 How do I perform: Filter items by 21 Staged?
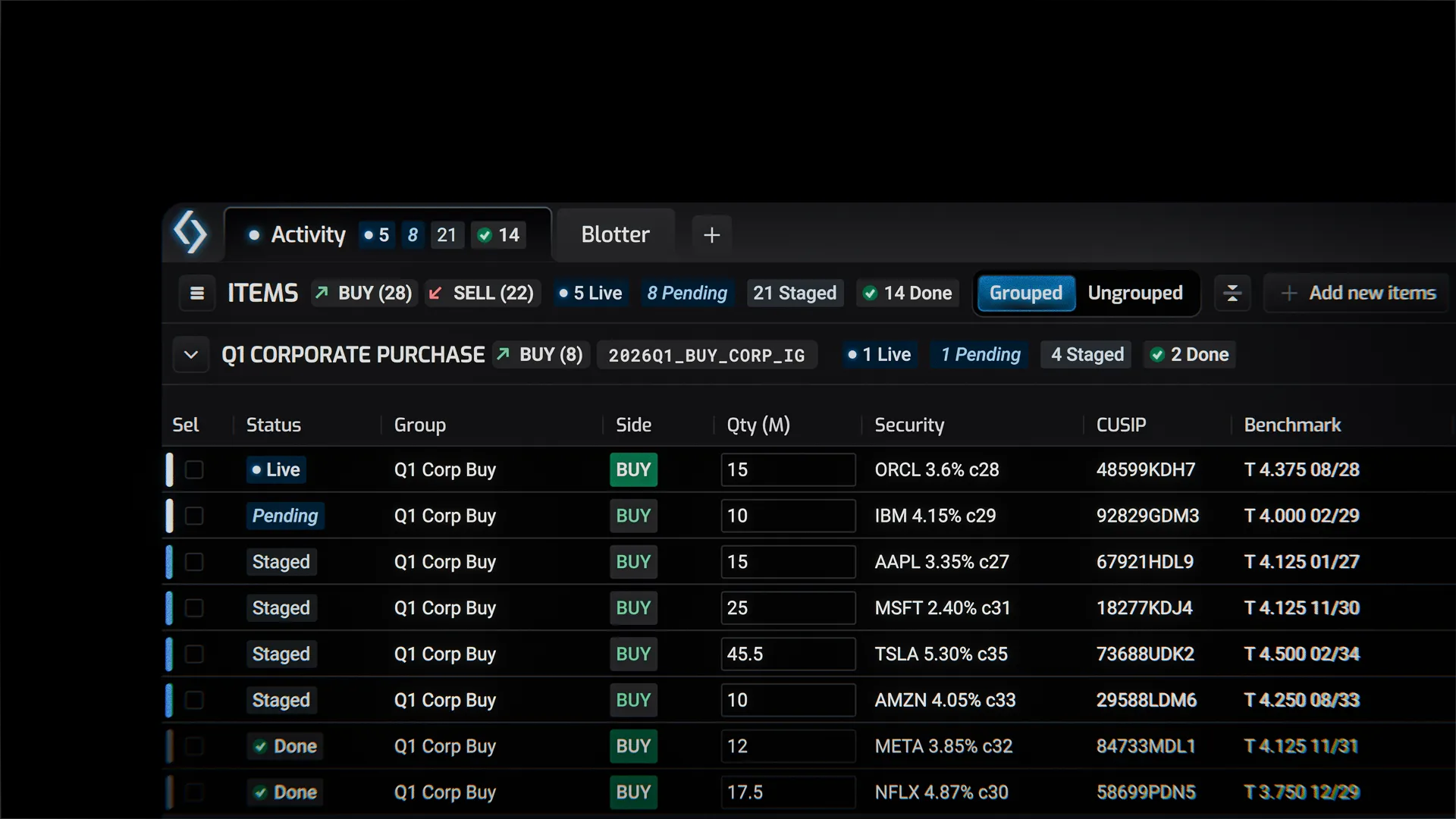[795, 293]
